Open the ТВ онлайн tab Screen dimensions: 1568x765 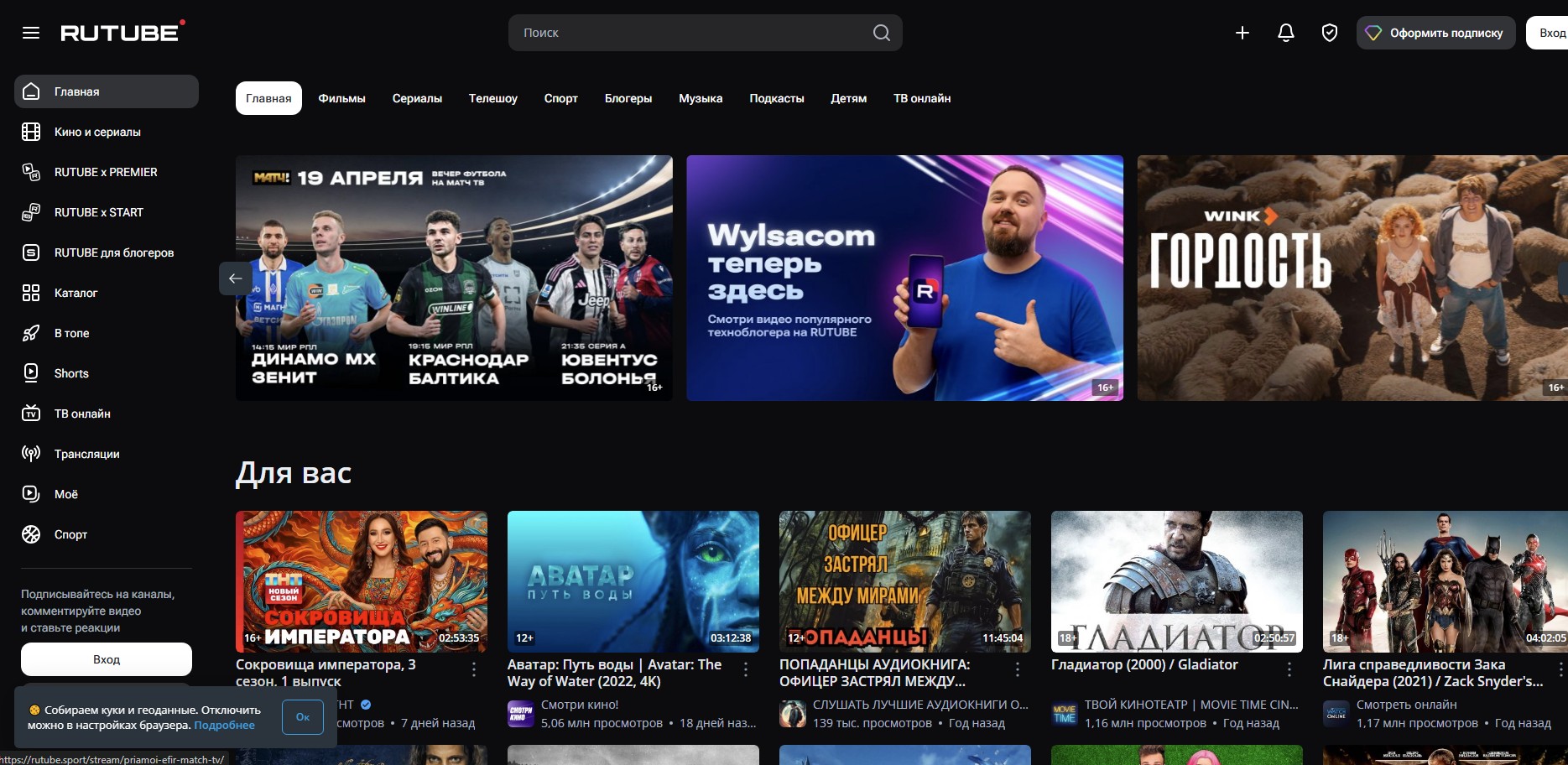coord(922,98)
